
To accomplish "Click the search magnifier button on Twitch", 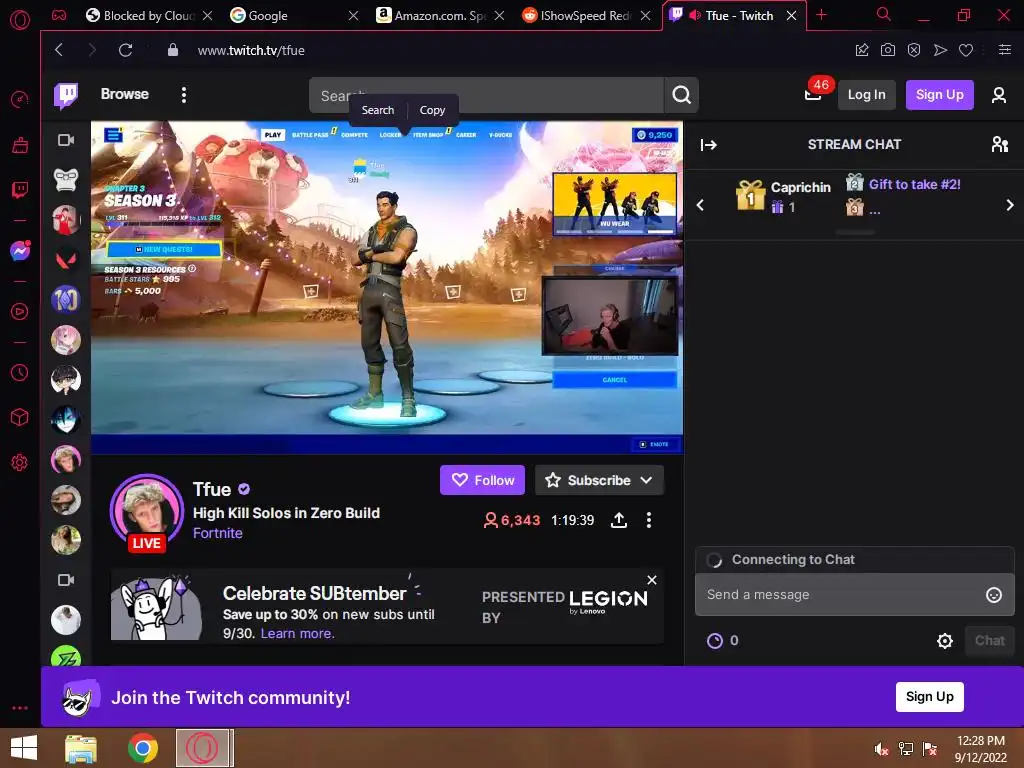I will click(x=681, y=95).
